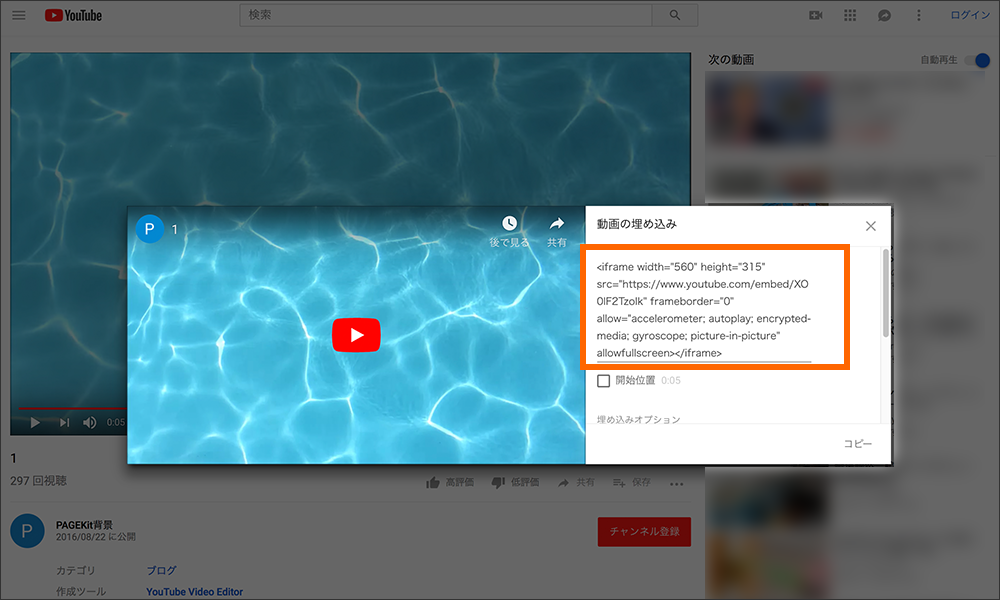This screenshot has height=600, width=1000.
Task: Open the settings three-dot menu in header
Action: click(x=918, y=15)
